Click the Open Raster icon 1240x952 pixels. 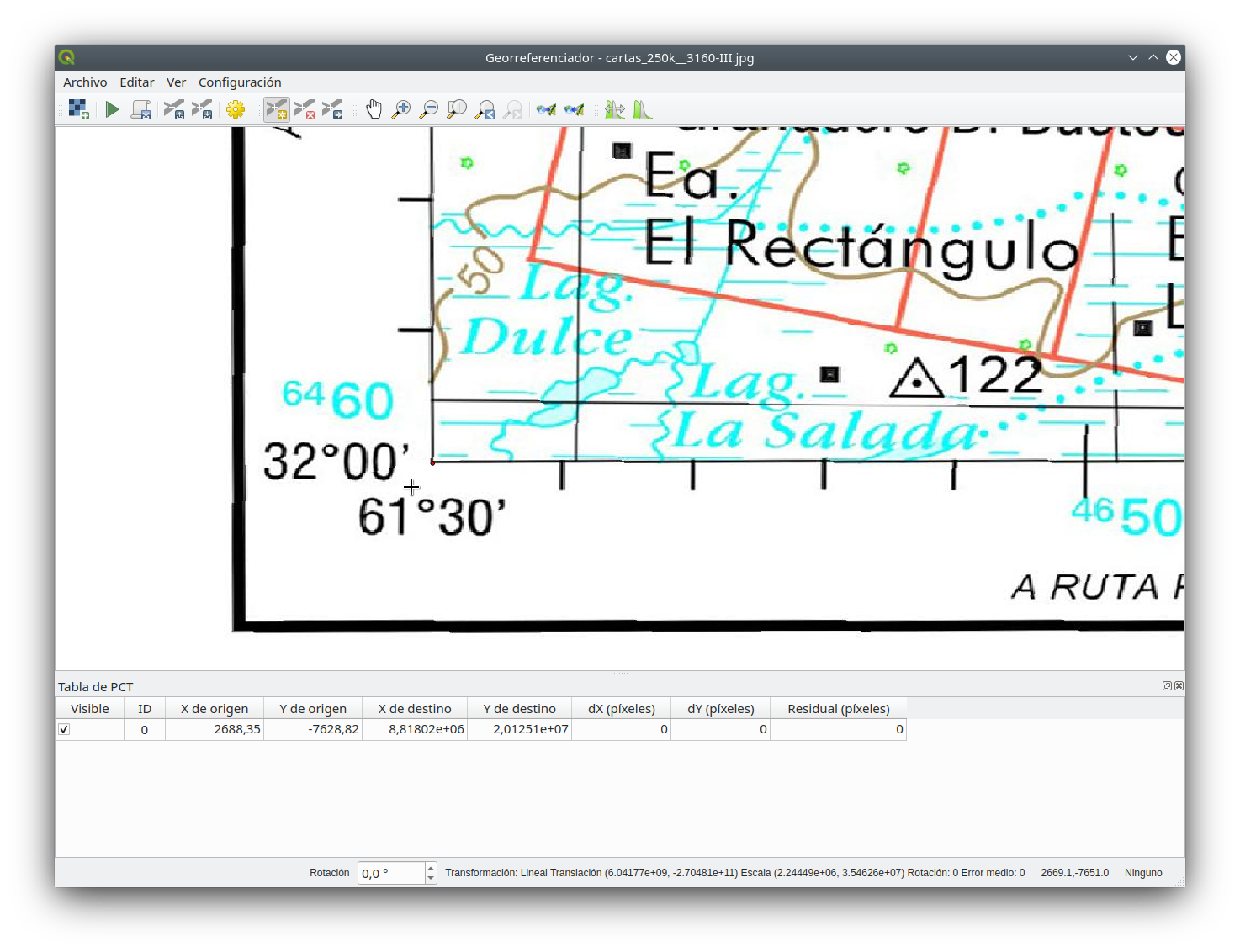(x=79, y=109)
